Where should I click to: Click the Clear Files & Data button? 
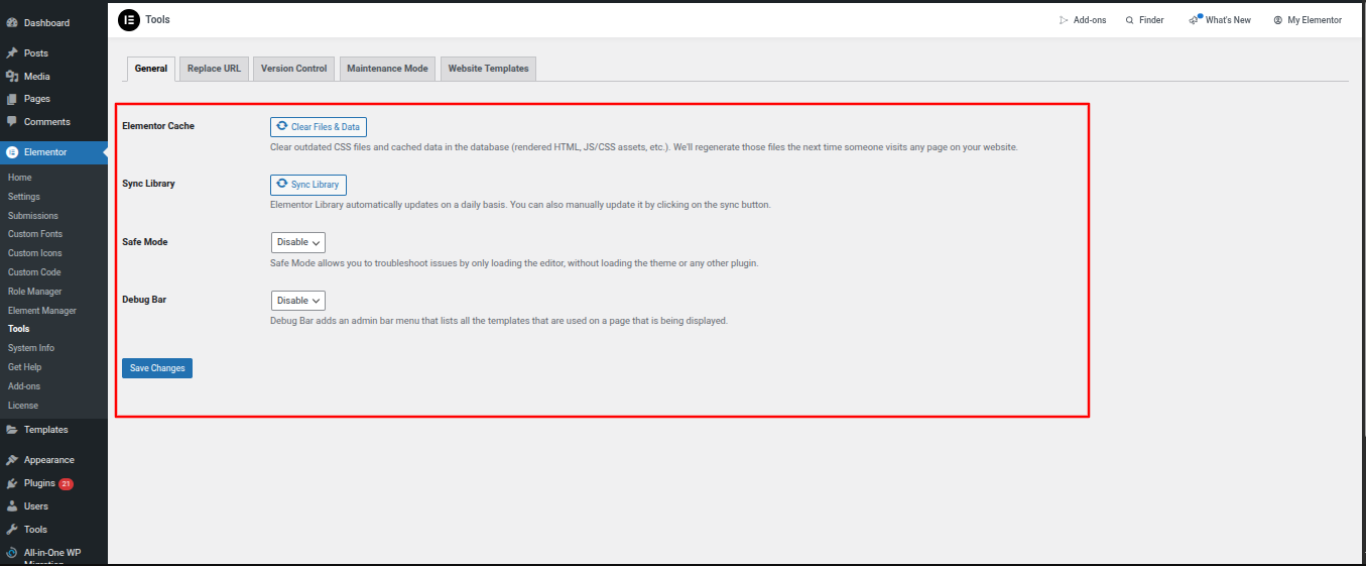pos(318,127)
